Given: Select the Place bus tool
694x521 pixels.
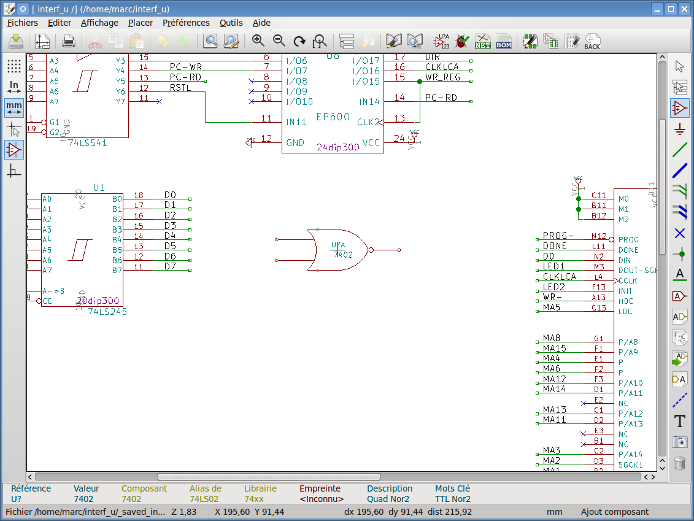Looking at the screenshot, I should click(x=680, y=170).
